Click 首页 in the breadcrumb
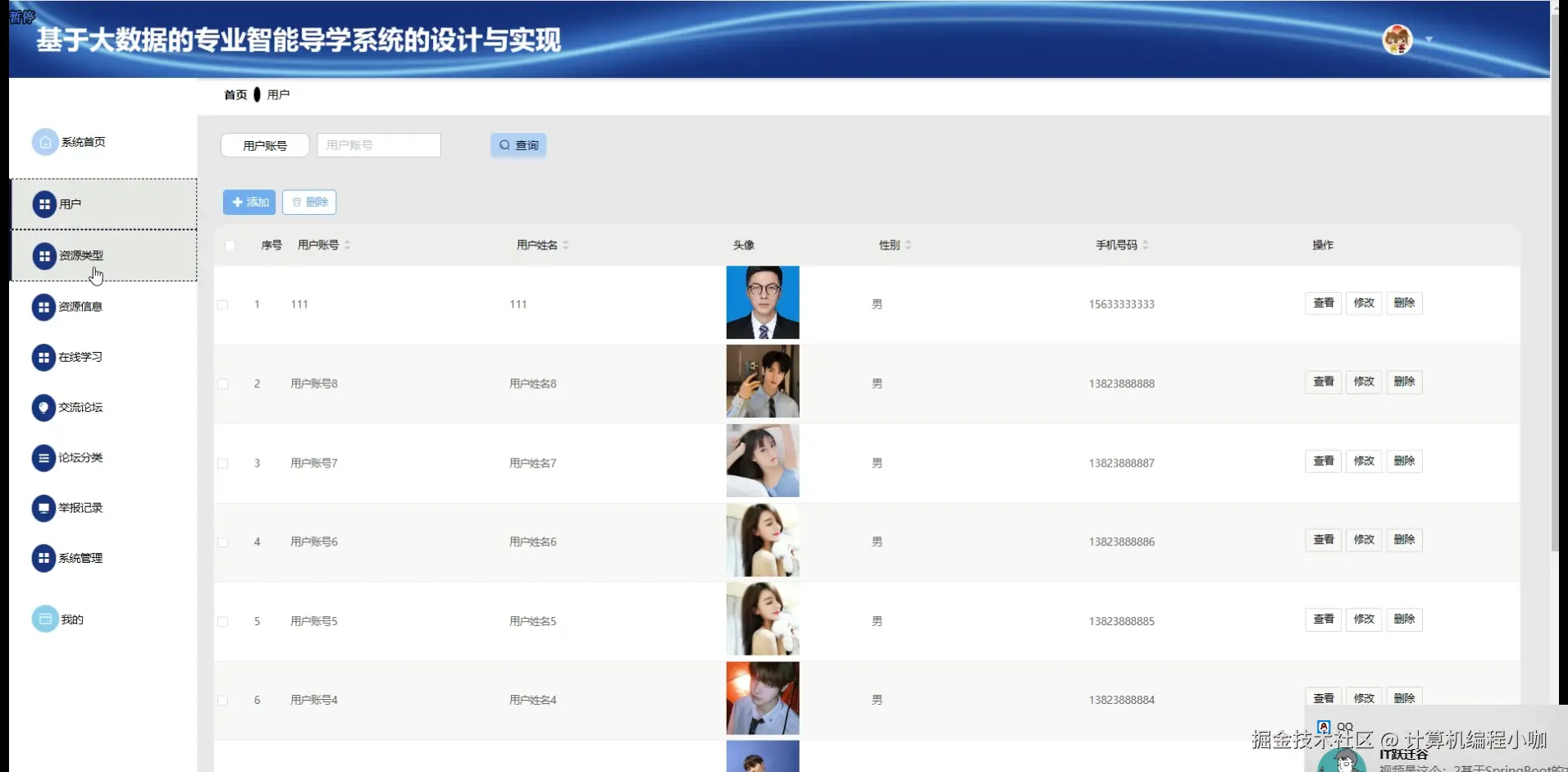The image size is (1568, 772). click(x=235, y=95)
